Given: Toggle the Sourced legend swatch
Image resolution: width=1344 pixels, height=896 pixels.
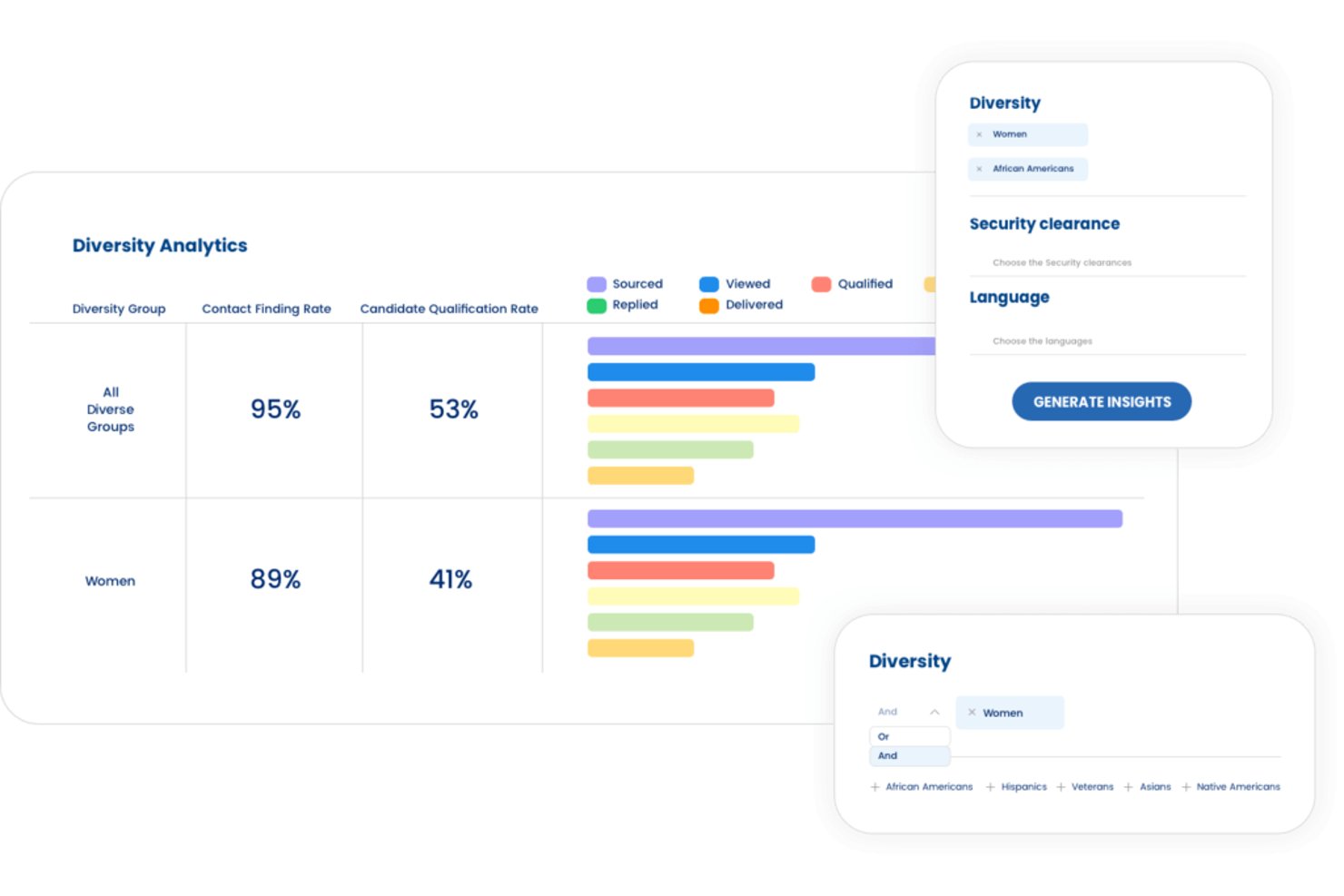Looking at the screenshot, I should [597, 284].
